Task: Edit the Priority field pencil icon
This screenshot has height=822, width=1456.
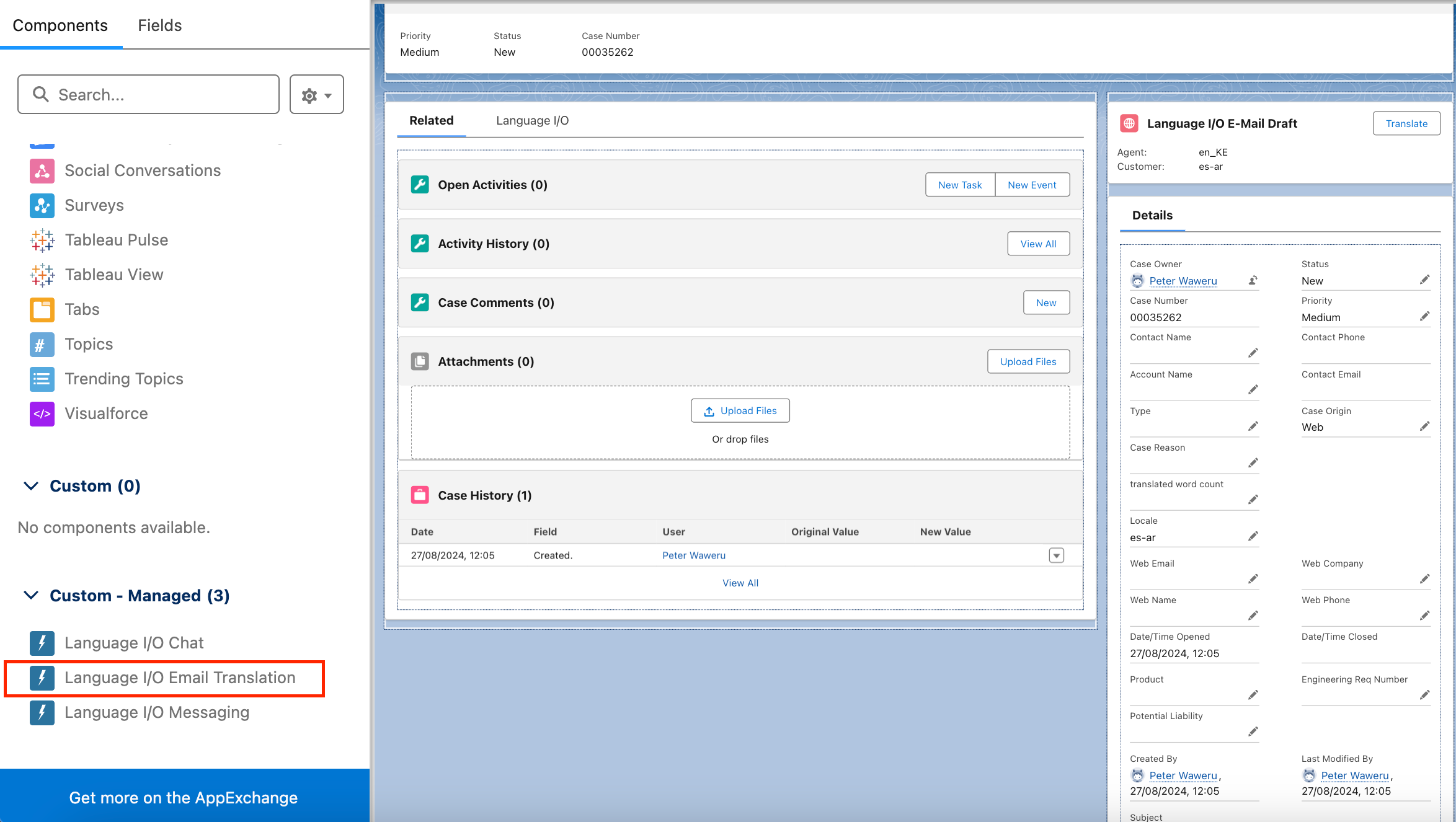Action: click(1424, 316)
